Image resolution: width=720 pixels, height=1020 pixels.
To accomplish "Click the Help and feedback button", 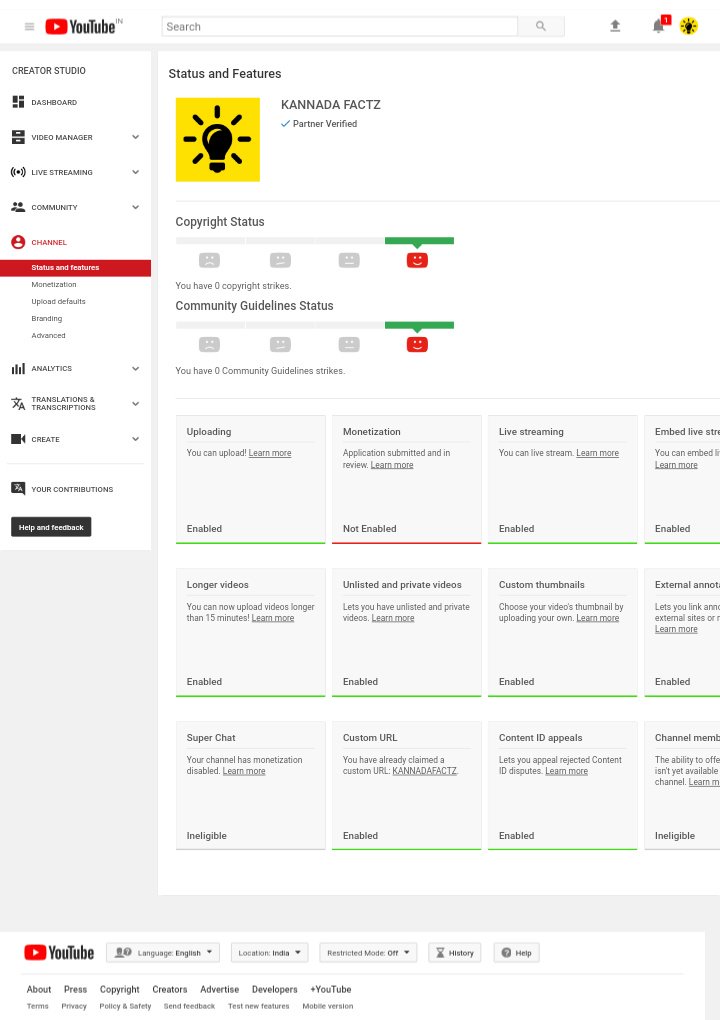I will click(51, 527).
